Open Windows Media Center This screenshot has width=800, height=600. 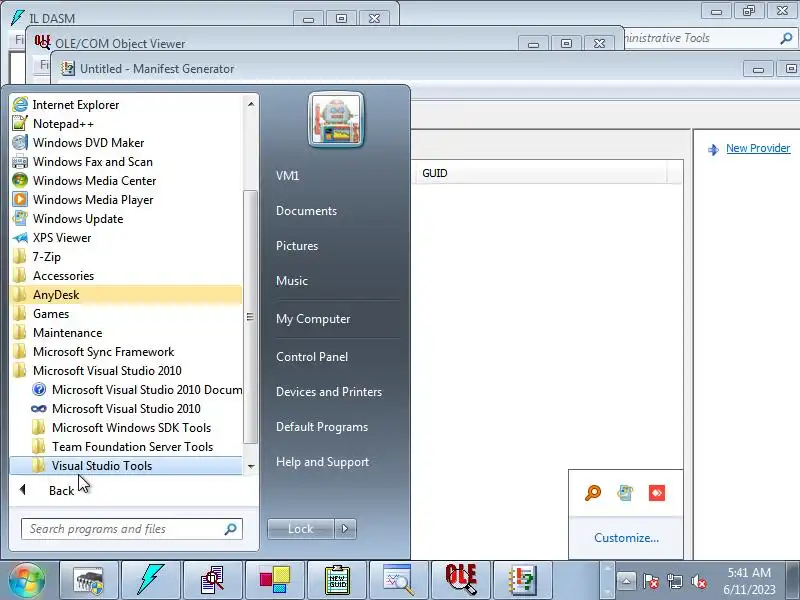(x=126, y=181)
